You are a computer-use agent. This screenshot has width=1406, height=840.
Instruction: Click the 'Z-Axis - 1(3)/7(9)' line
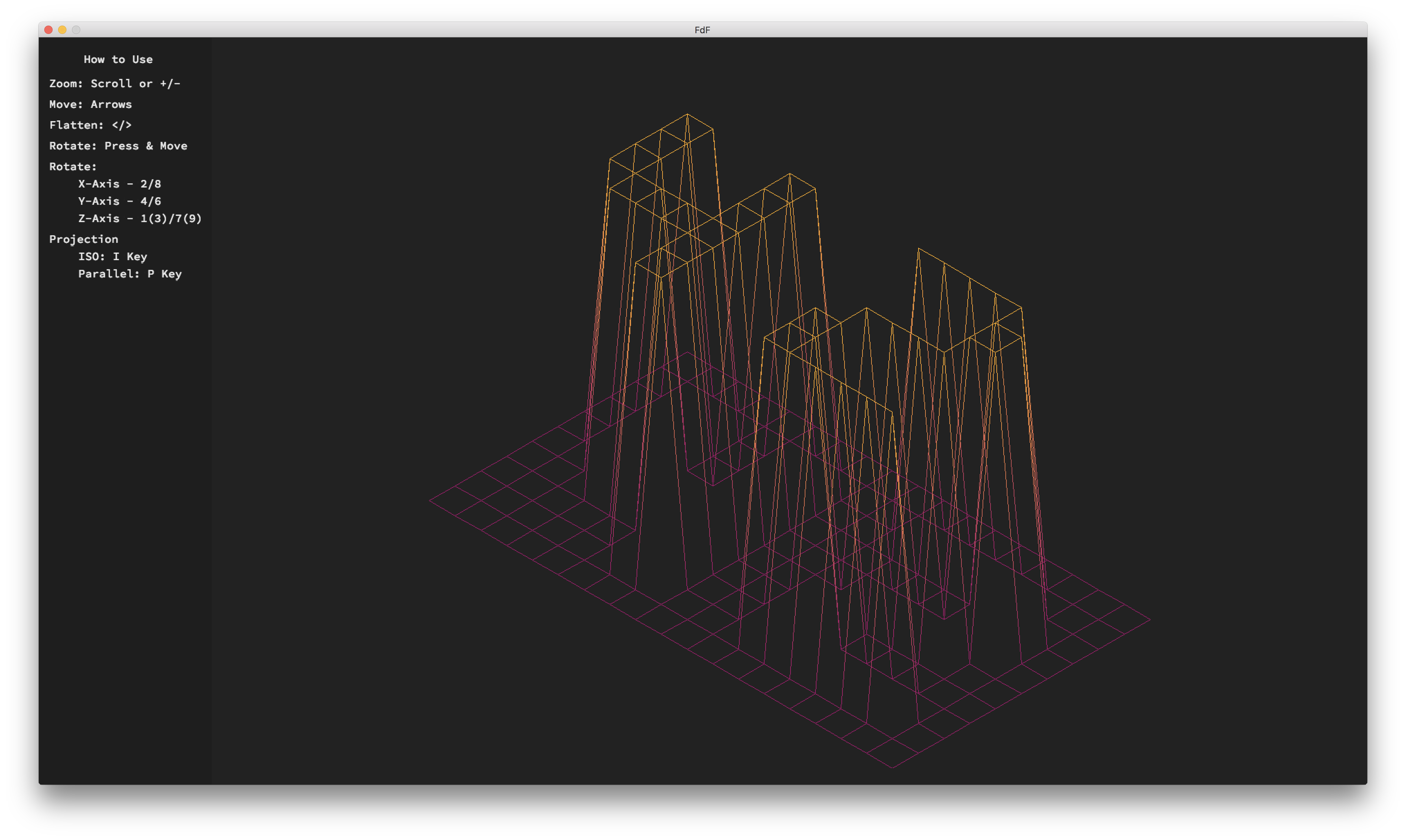140,219
